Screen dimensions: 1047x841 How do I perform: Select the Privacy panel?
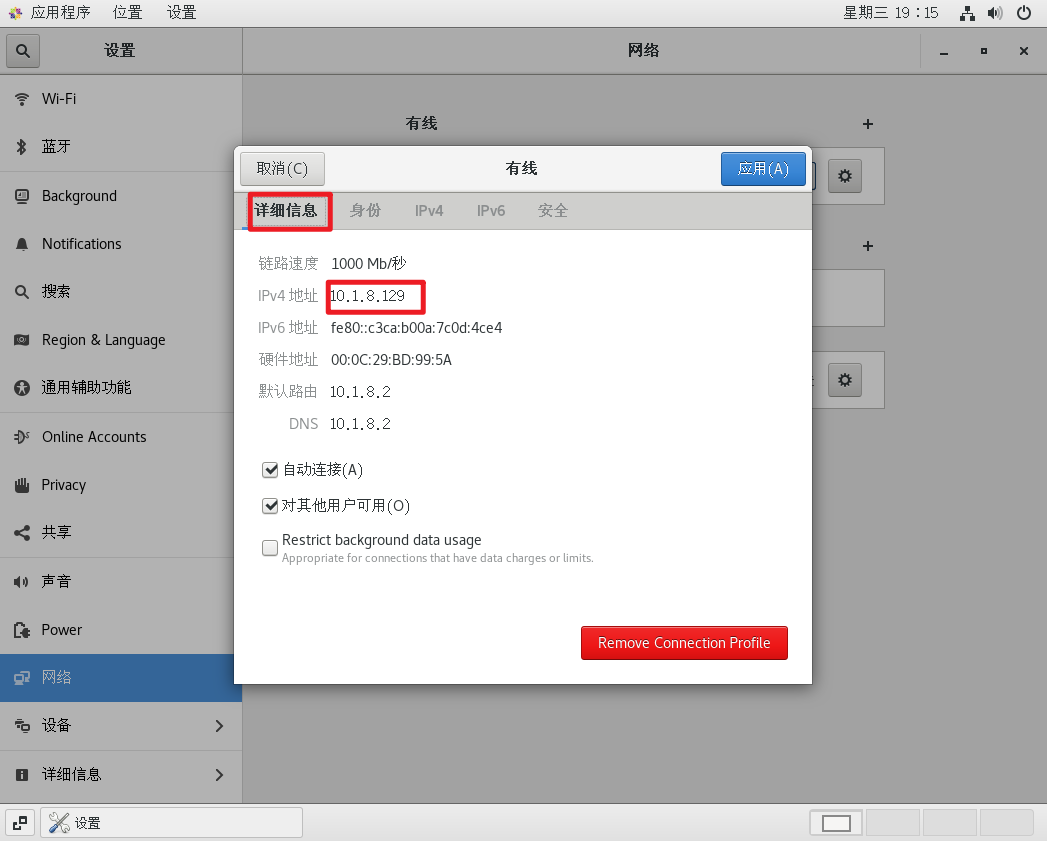point(121,485)
